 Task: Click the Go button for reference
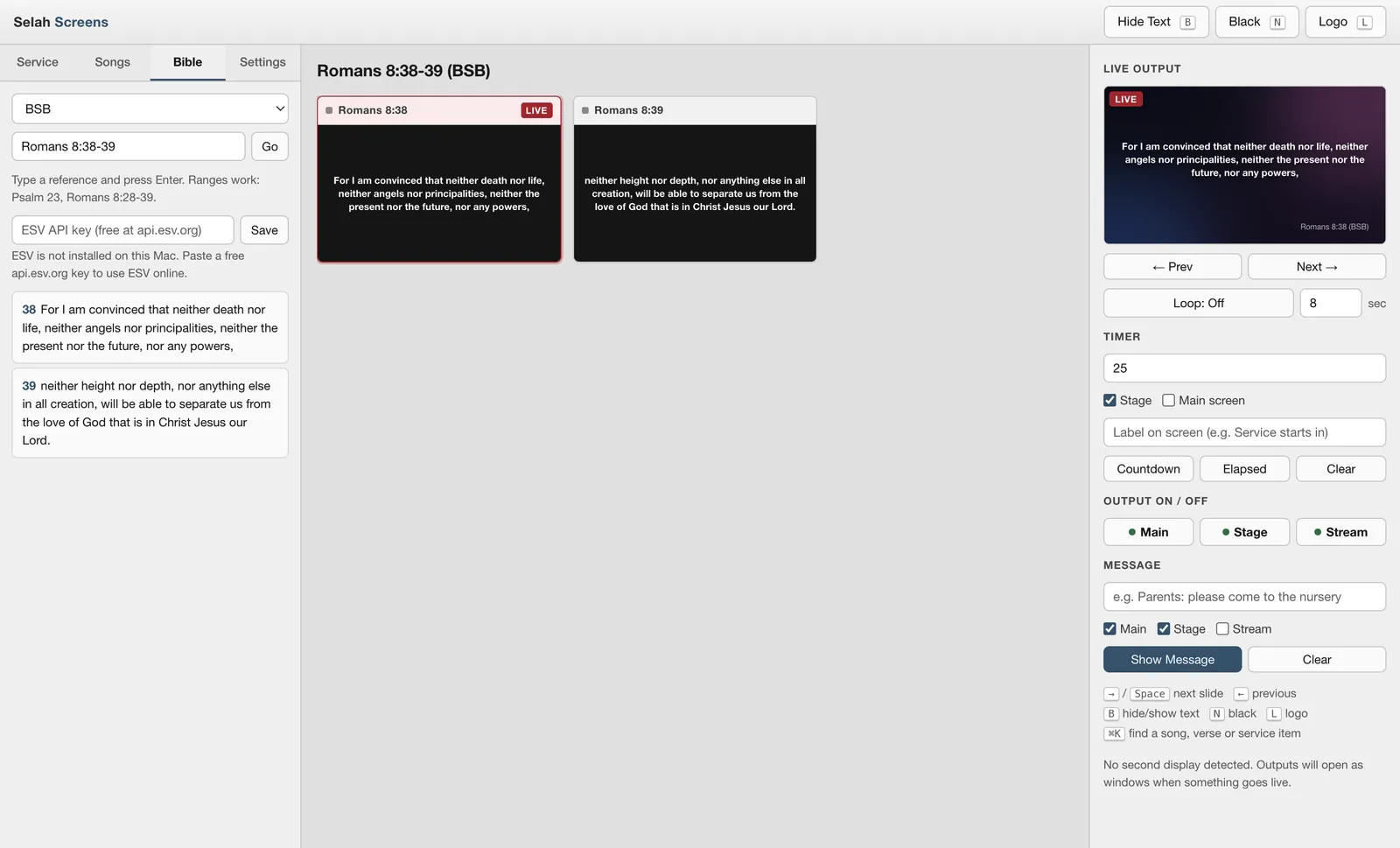point(269,146)
